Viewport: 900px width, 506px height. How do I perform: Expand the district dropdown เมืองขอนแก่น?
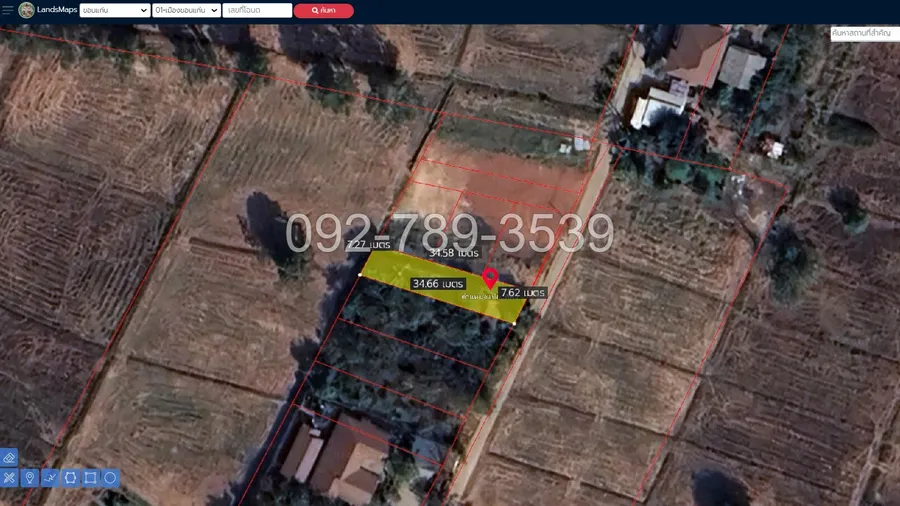(186, 10)
